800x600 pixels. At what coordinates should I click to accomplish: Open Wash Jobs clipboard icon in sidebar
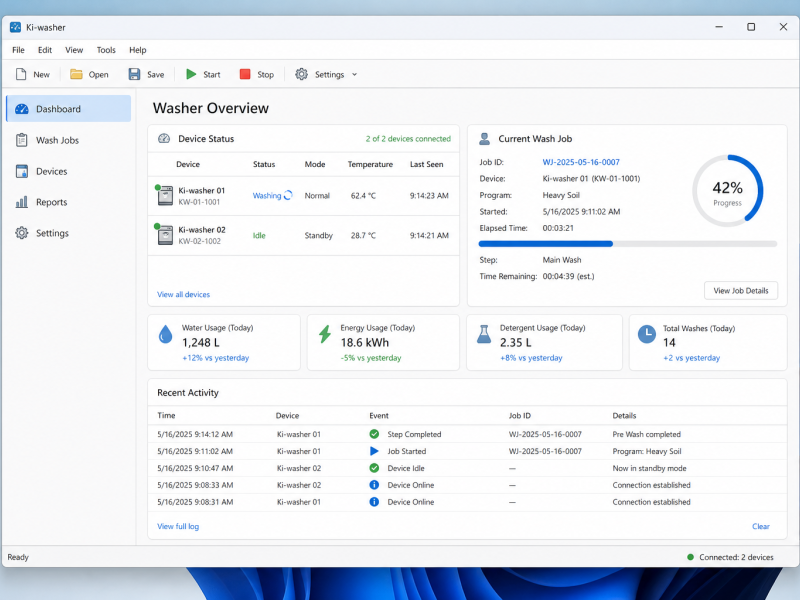[21, 140]
